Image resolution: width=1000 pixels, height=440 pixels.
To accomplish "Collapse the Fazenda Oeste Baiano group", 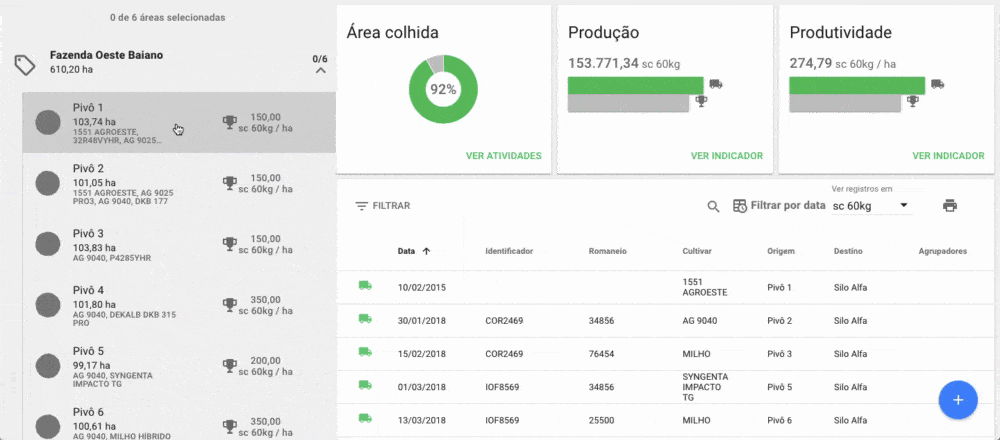I will 320,71.
